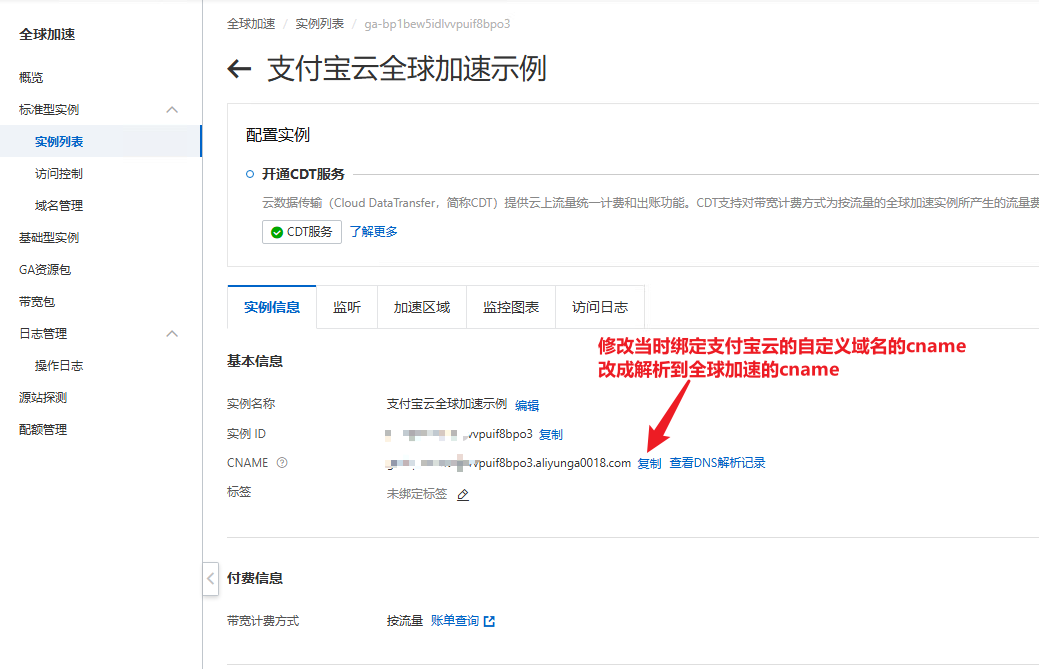Click the back arrow beside the instance title
1039x669 pixels.
[239, 69]
